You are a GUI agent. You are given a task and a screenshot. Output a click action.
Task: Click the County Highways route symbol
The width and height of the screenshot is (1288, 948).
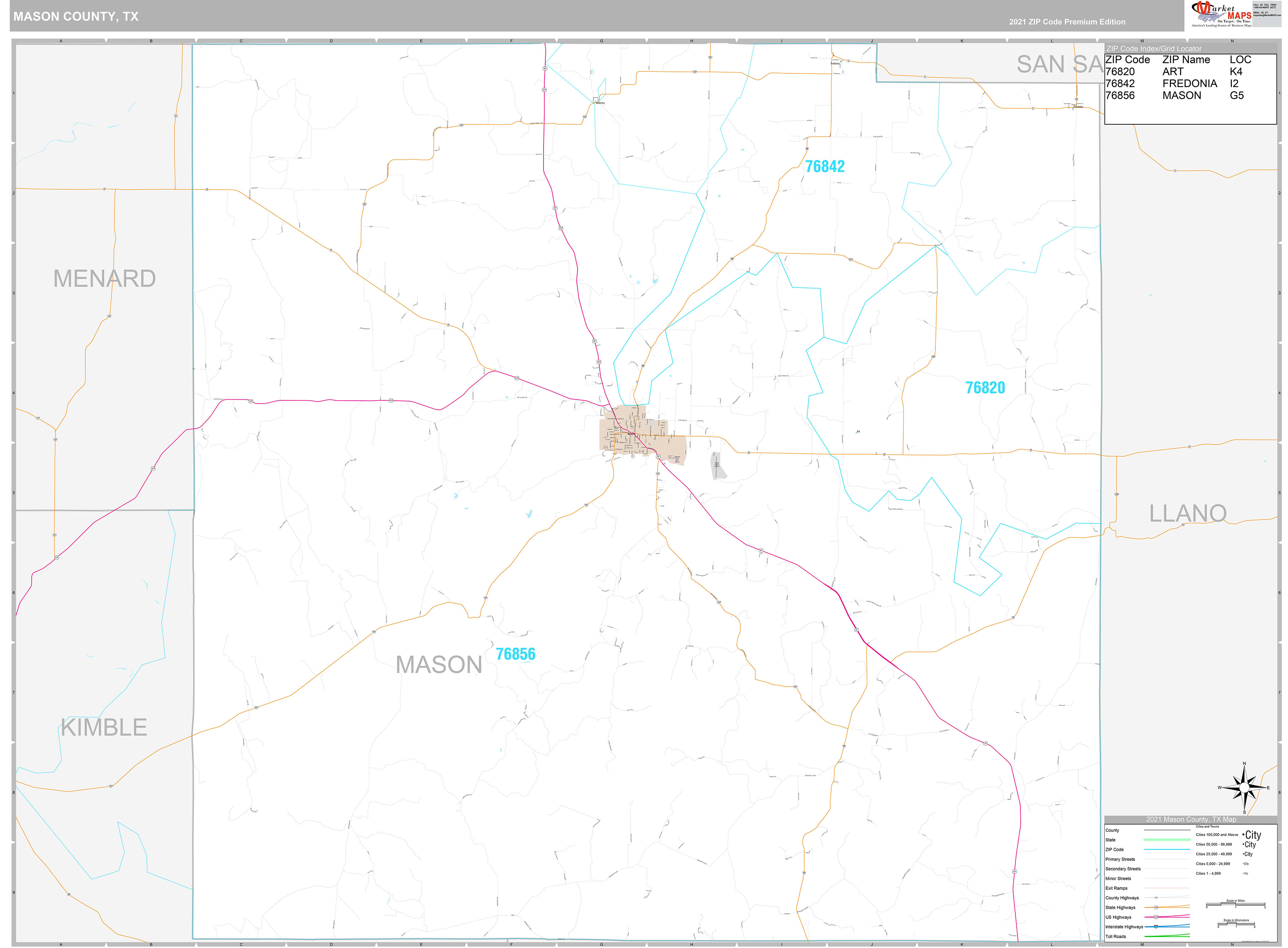pyautogui.click(x=1156, y=898)
